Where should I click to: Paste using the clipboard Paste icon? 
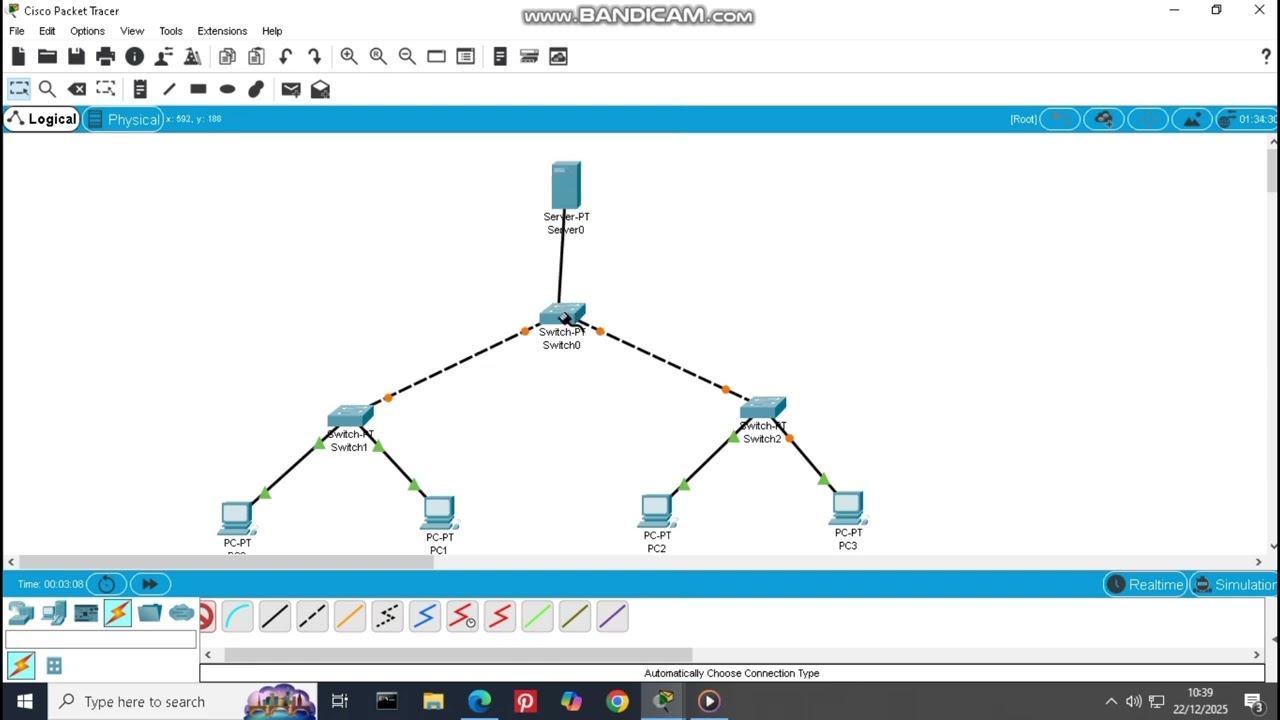coord(256,57)
